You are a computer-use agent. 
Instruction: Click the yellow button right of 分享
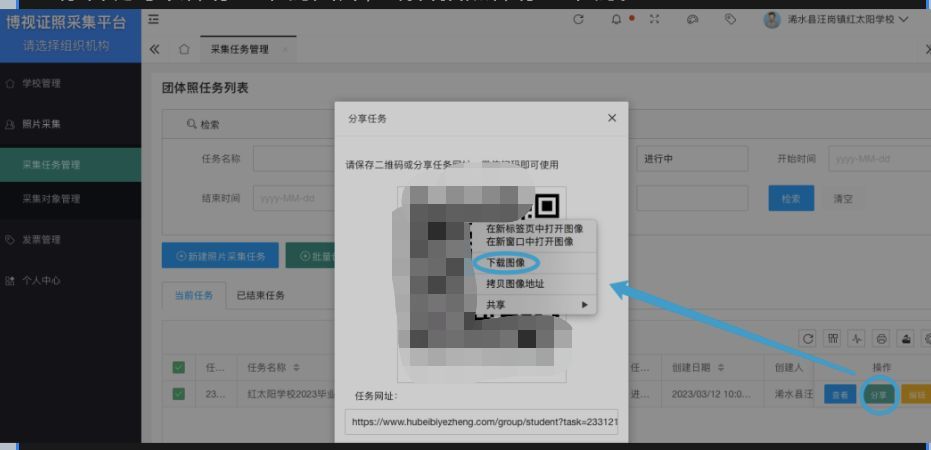click(916, 394)
